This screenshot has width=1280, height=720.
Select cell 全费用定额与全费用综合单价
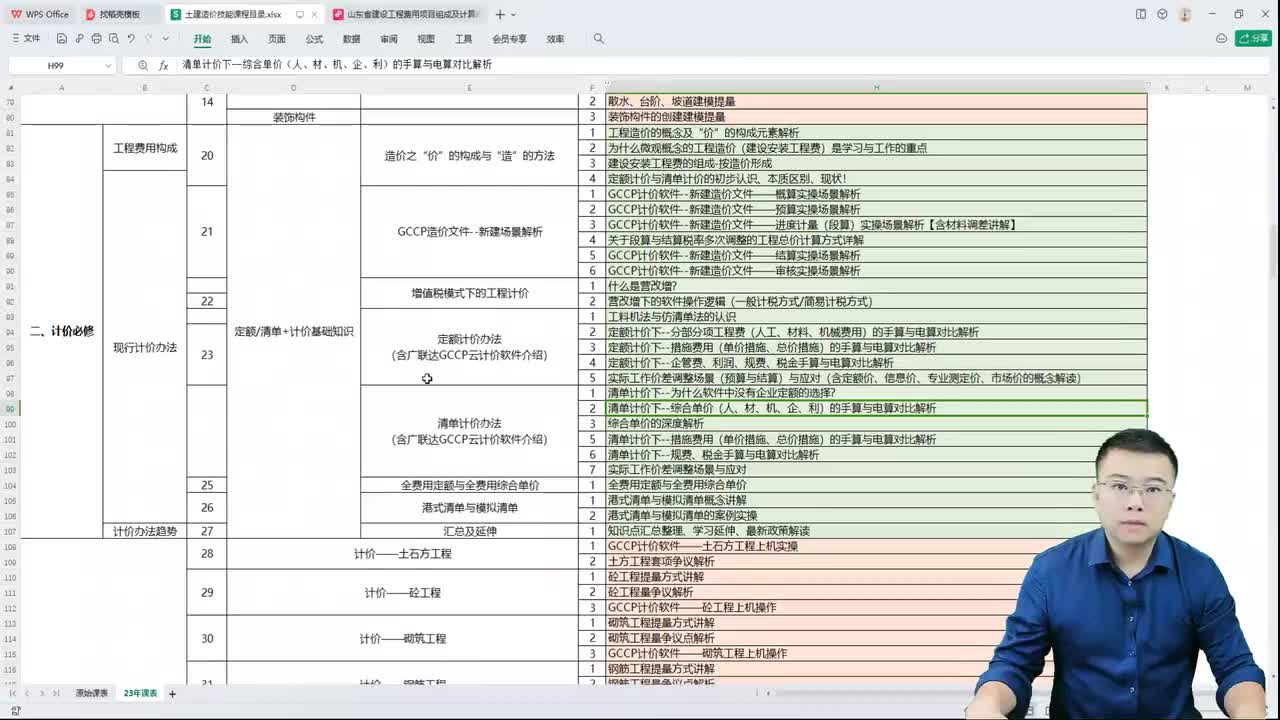click(470, 485)
